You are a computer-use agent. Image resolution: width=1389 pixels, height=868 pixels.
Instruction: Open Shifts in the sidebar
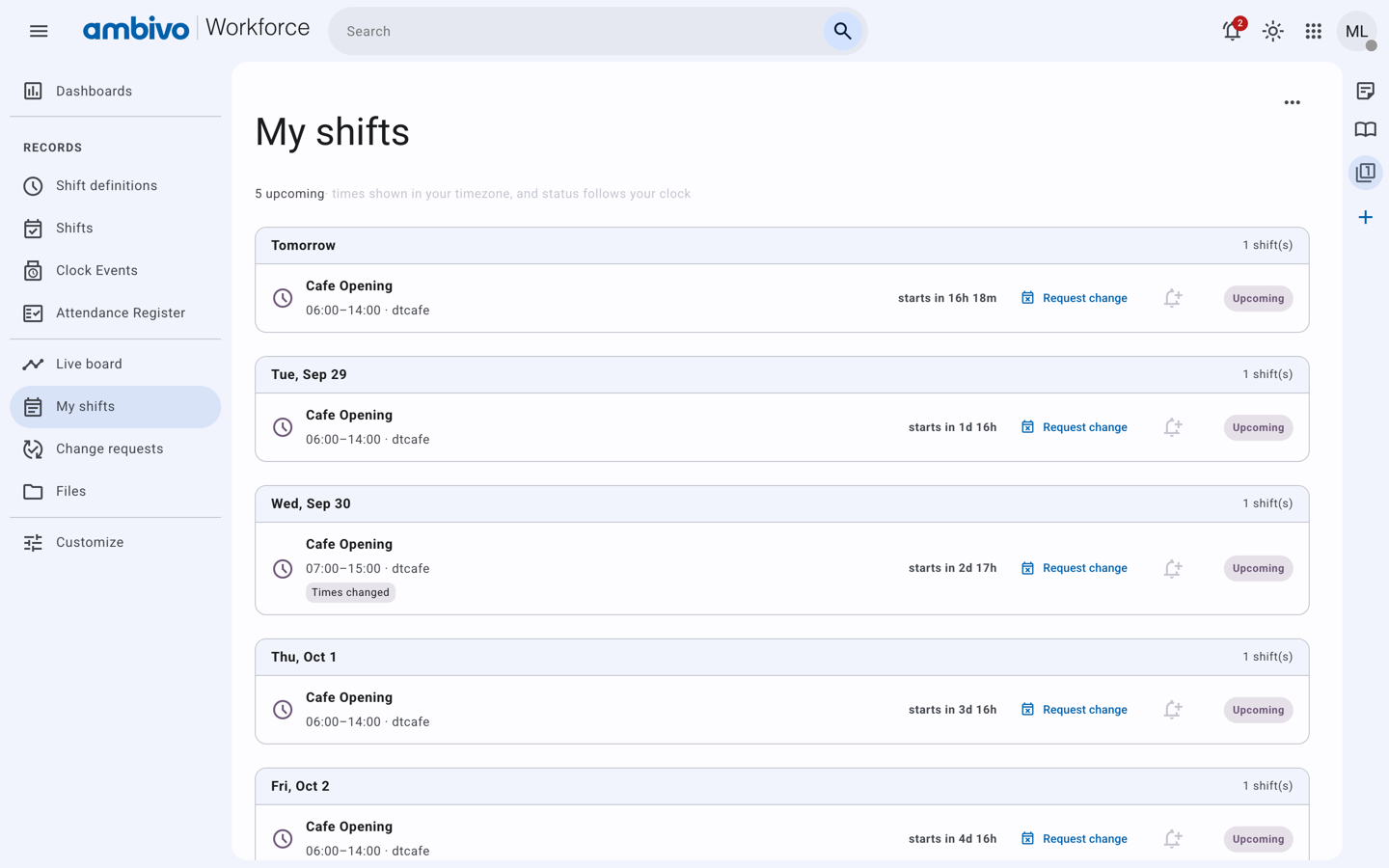(116, 228)
